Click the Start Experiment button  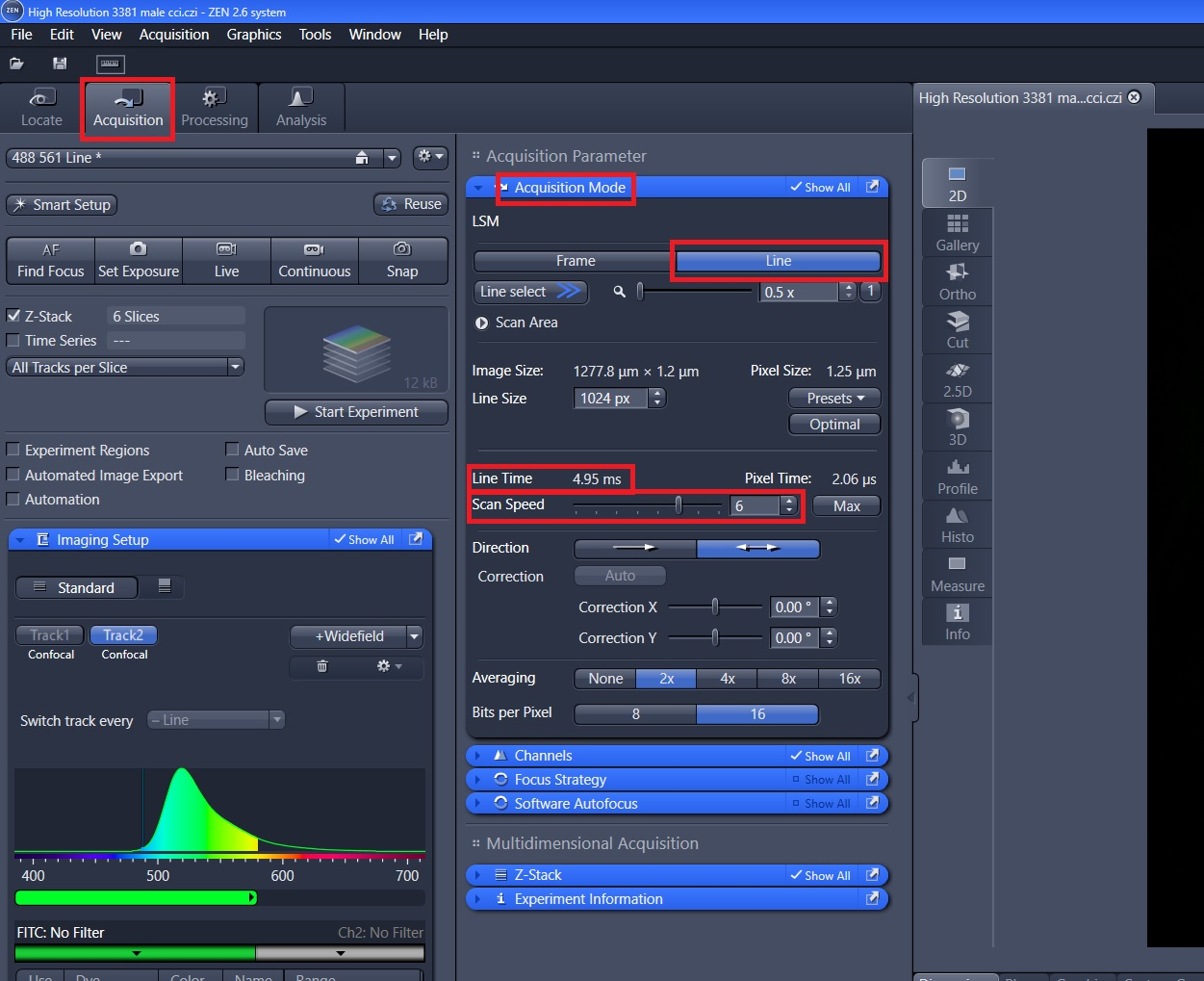356,412
